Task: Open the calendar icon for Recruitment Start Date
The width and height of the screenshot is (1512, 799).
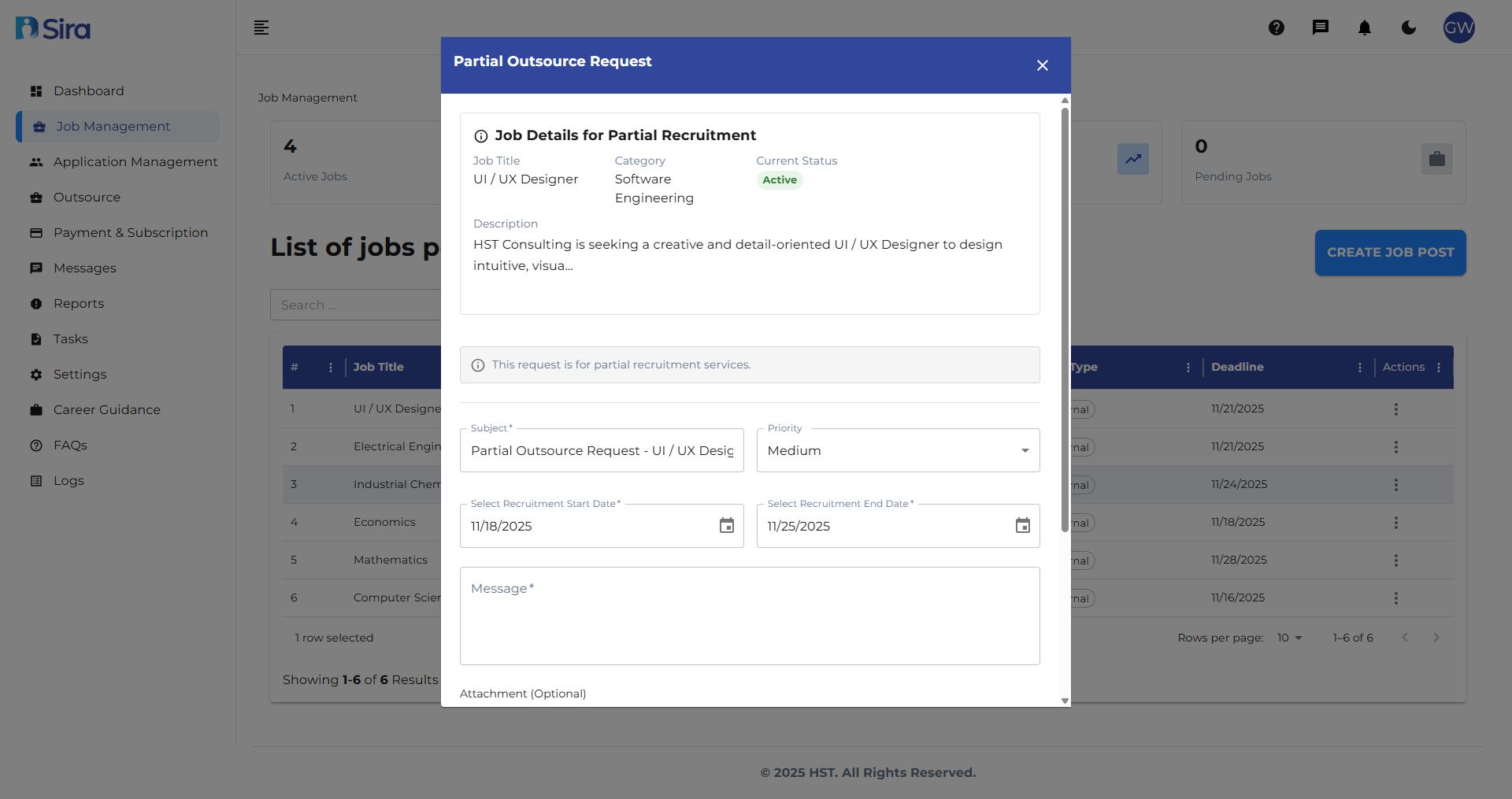Action: (726, 526)
